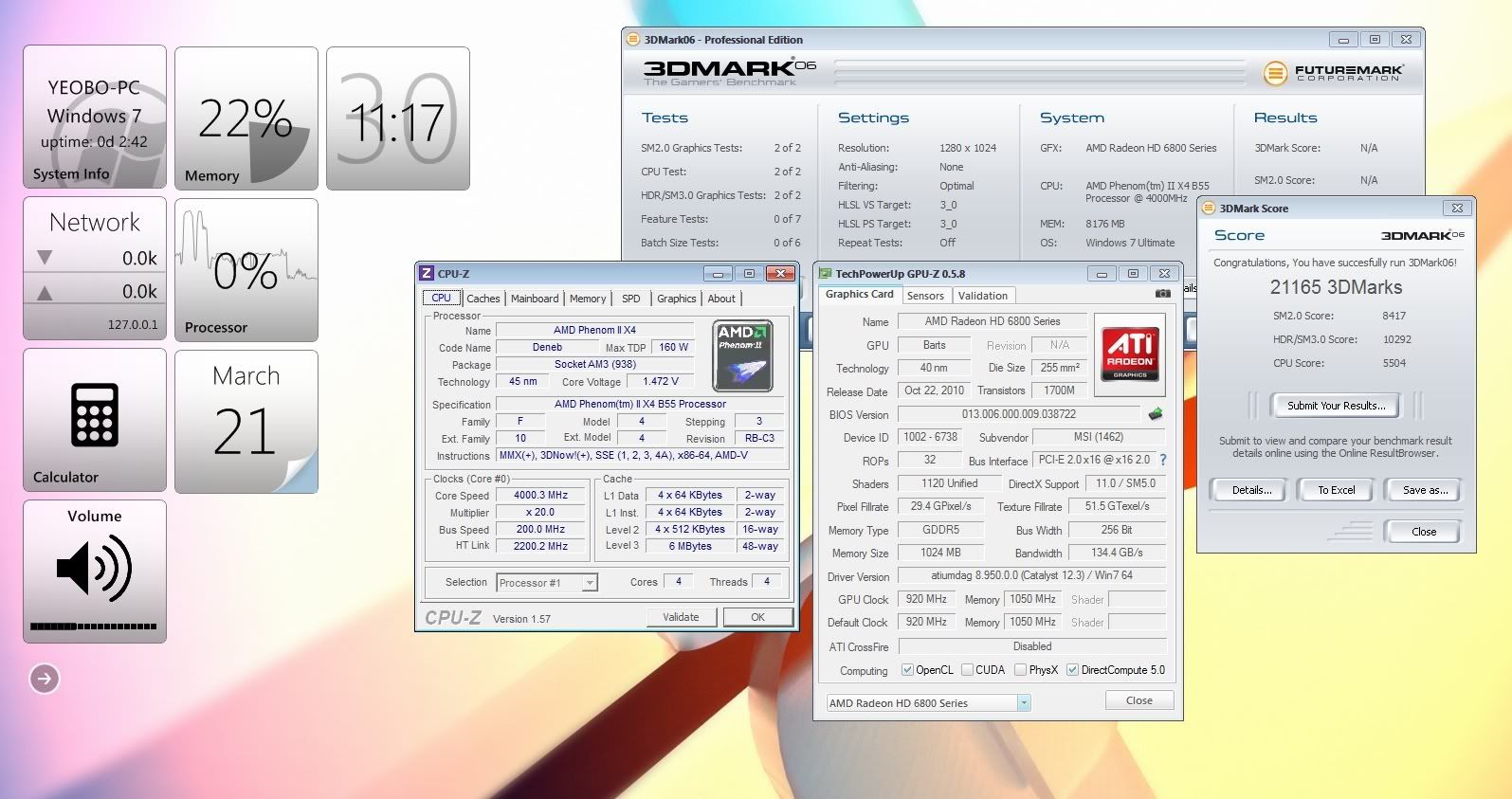Viewport: 1512px width, 799px height.
Task: Open the Calculator gadget tile
Action: 95,420
